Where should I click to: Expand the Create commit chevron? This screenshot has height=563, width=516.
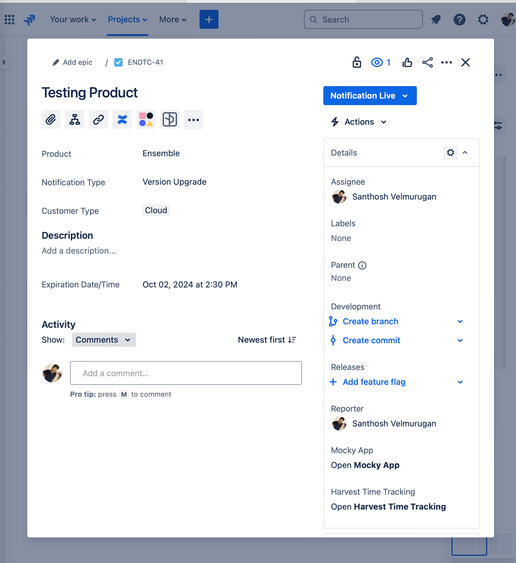point(460,340)
